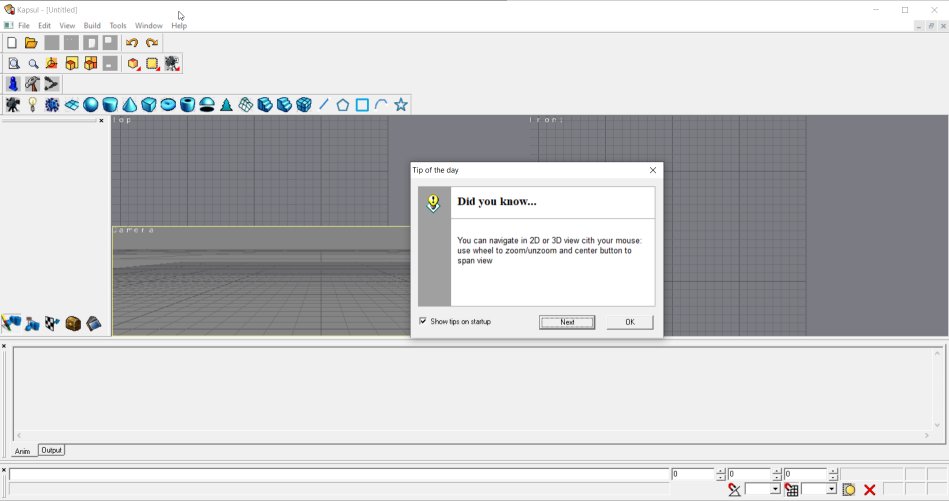Choose the arc curve tool
The height and width of the screenshot is (501, 949).
(381, 105)
